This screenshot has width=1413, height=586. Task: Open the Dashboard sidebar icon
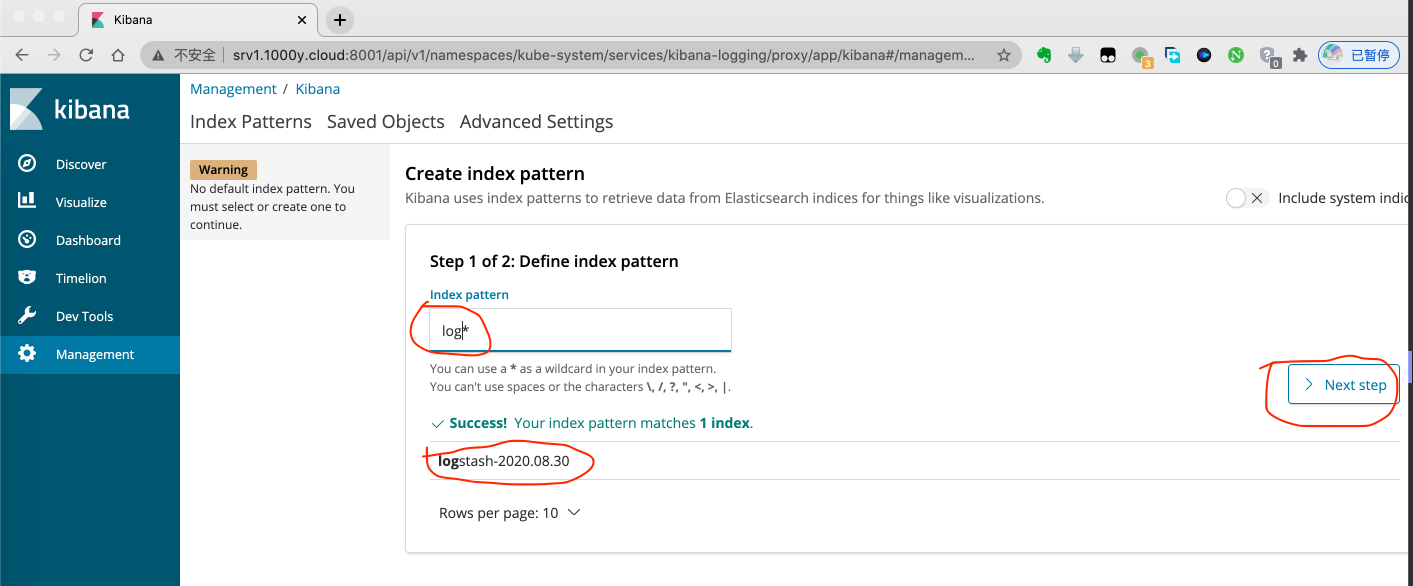pyautogui.click(x=27, y=240)
